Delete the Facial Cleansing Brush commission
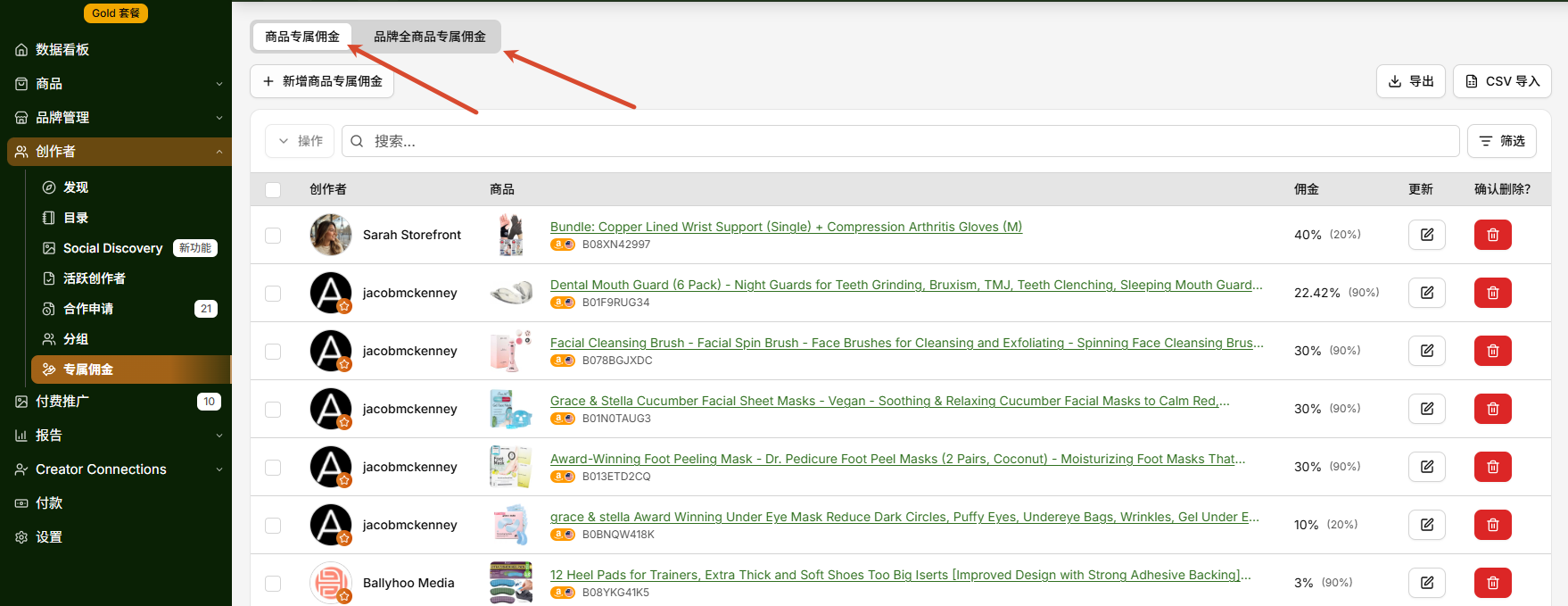The image size is (1568, 606). (1493, 351)
